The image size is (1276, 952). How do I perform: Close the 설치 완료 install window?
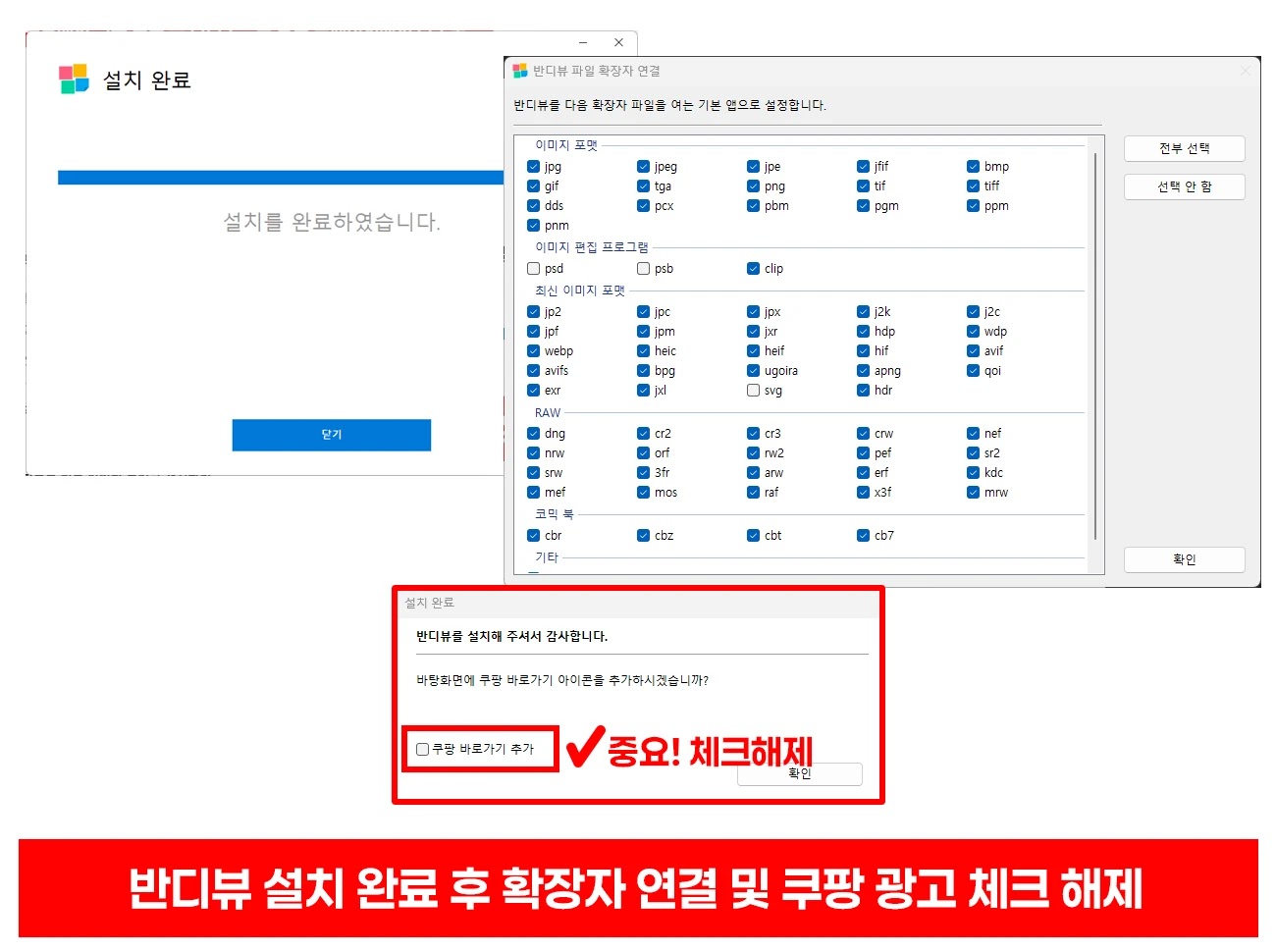point(618,42)
